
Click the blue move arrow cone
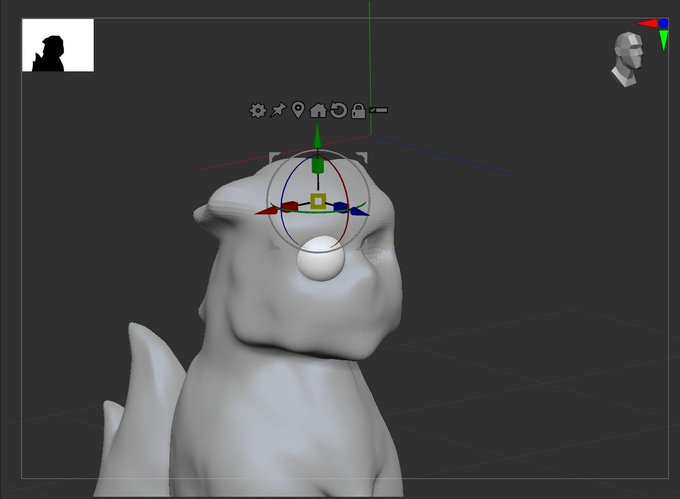(x=359, y=212)
